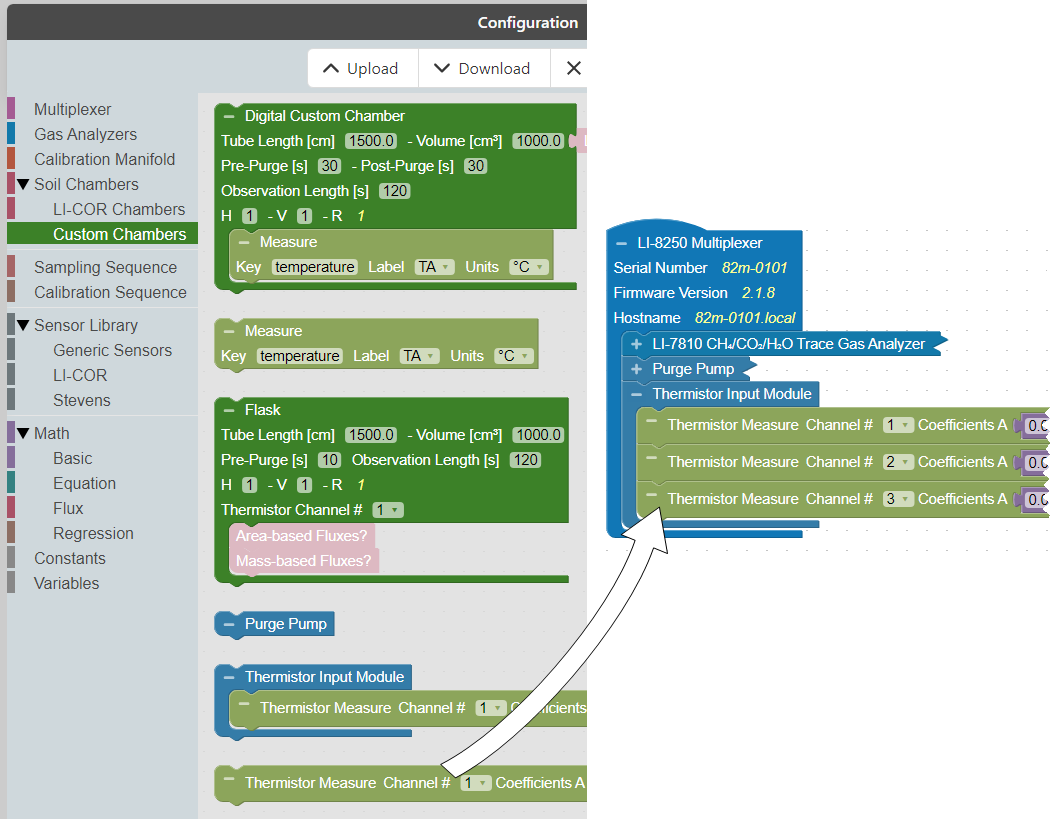The height and width of the screenshot is (819, 1060).
Task: Edit Volume field in Digital Custom Chamber
Action: pos(538,141)
